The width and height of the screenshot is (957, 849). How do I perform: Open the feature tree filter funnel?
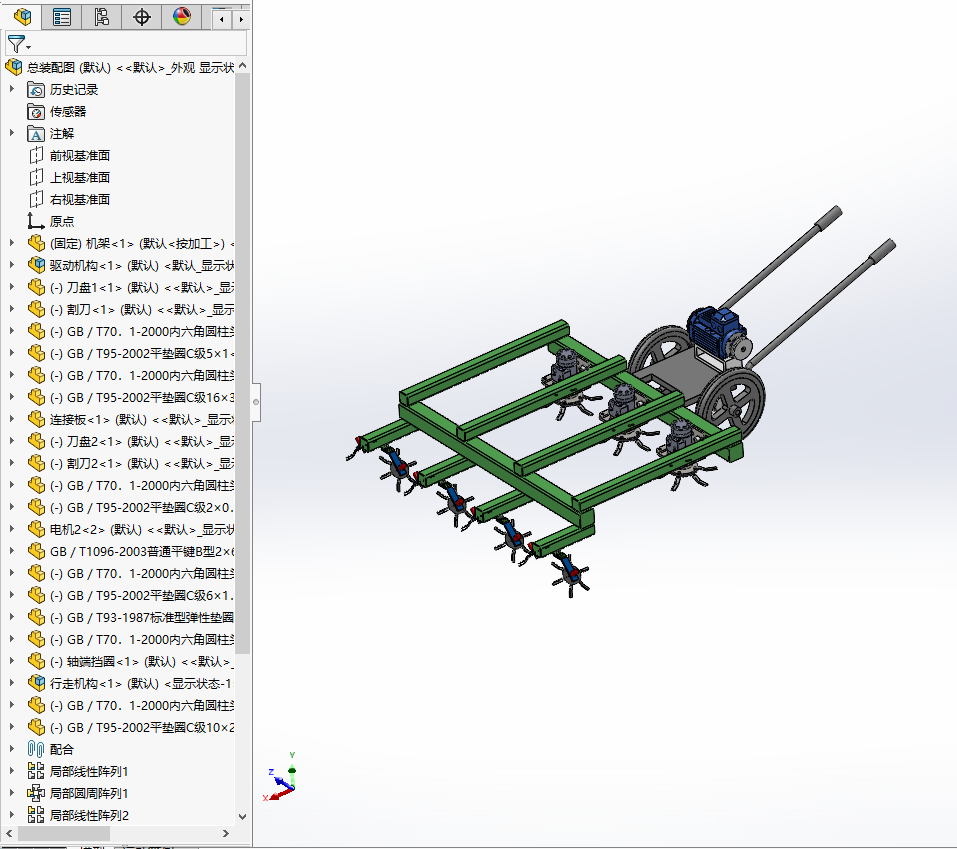click(x=15, y=44)
